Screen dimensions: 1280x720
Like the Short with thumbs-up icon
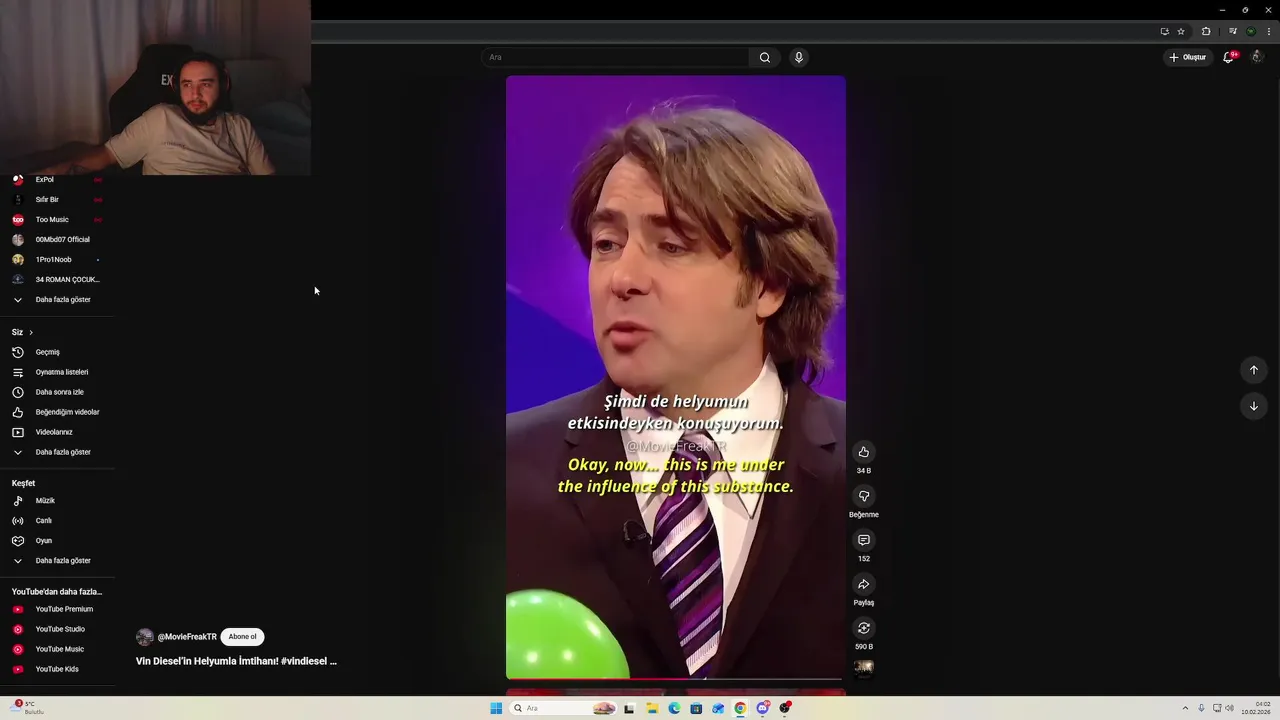tap(864, 452)
